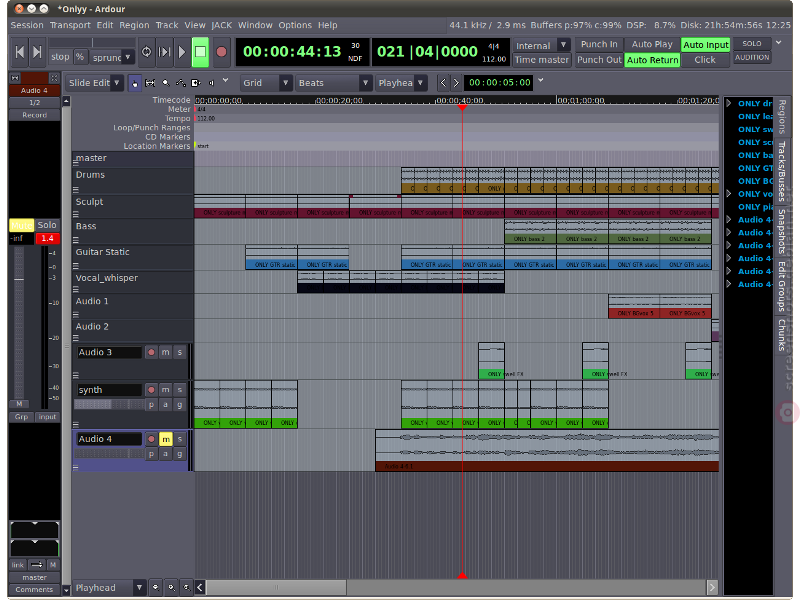
Task: Toggle loop playback button
Action: pyautogui.click(x=146, y=52)
